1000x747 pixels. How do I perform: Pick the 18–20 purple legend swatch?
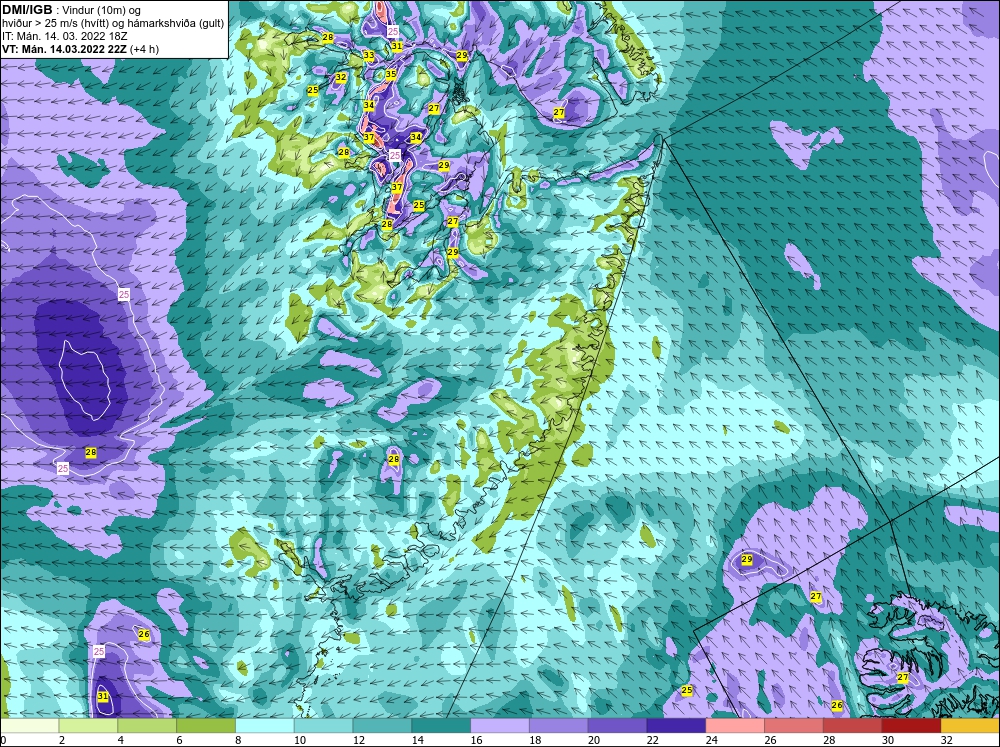559,725
